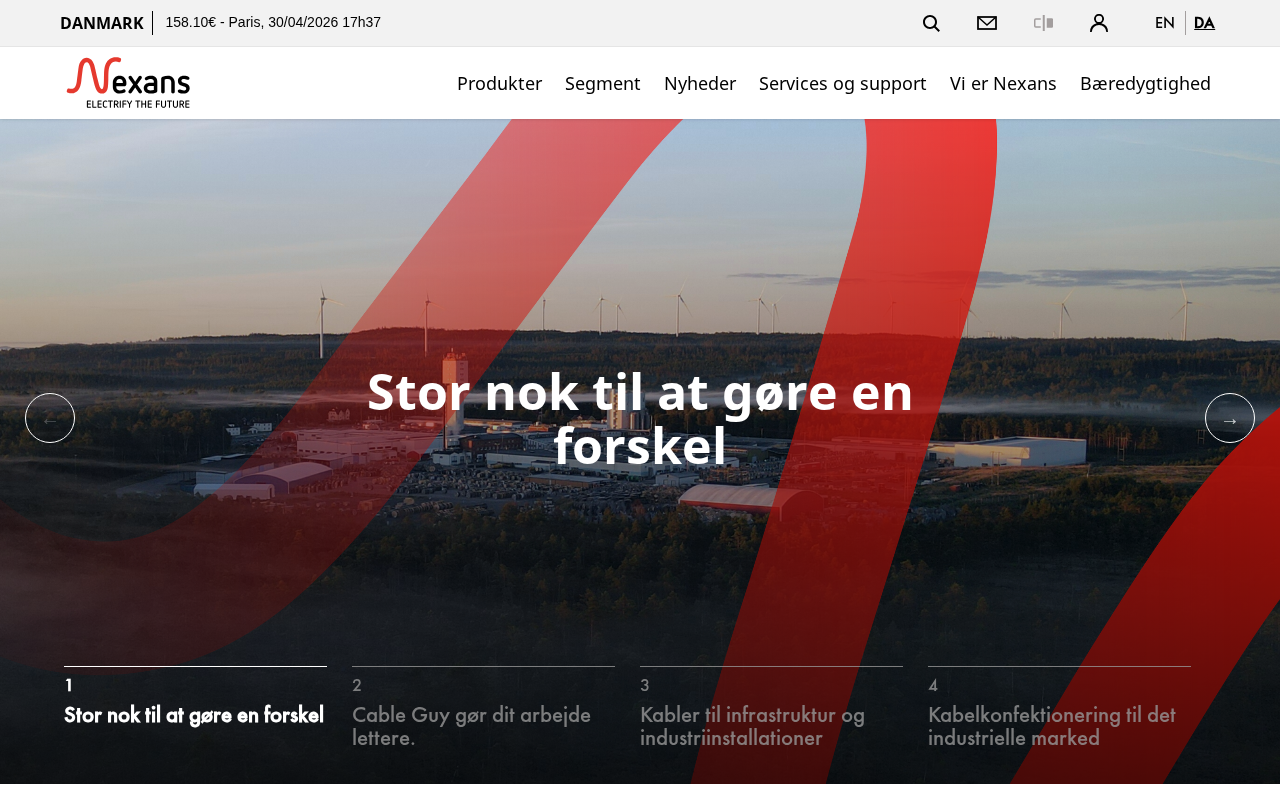Viewport: 1280px width, 800px height.
Task: Open the Vi er Nexans menu
Action: point(1003,83)
